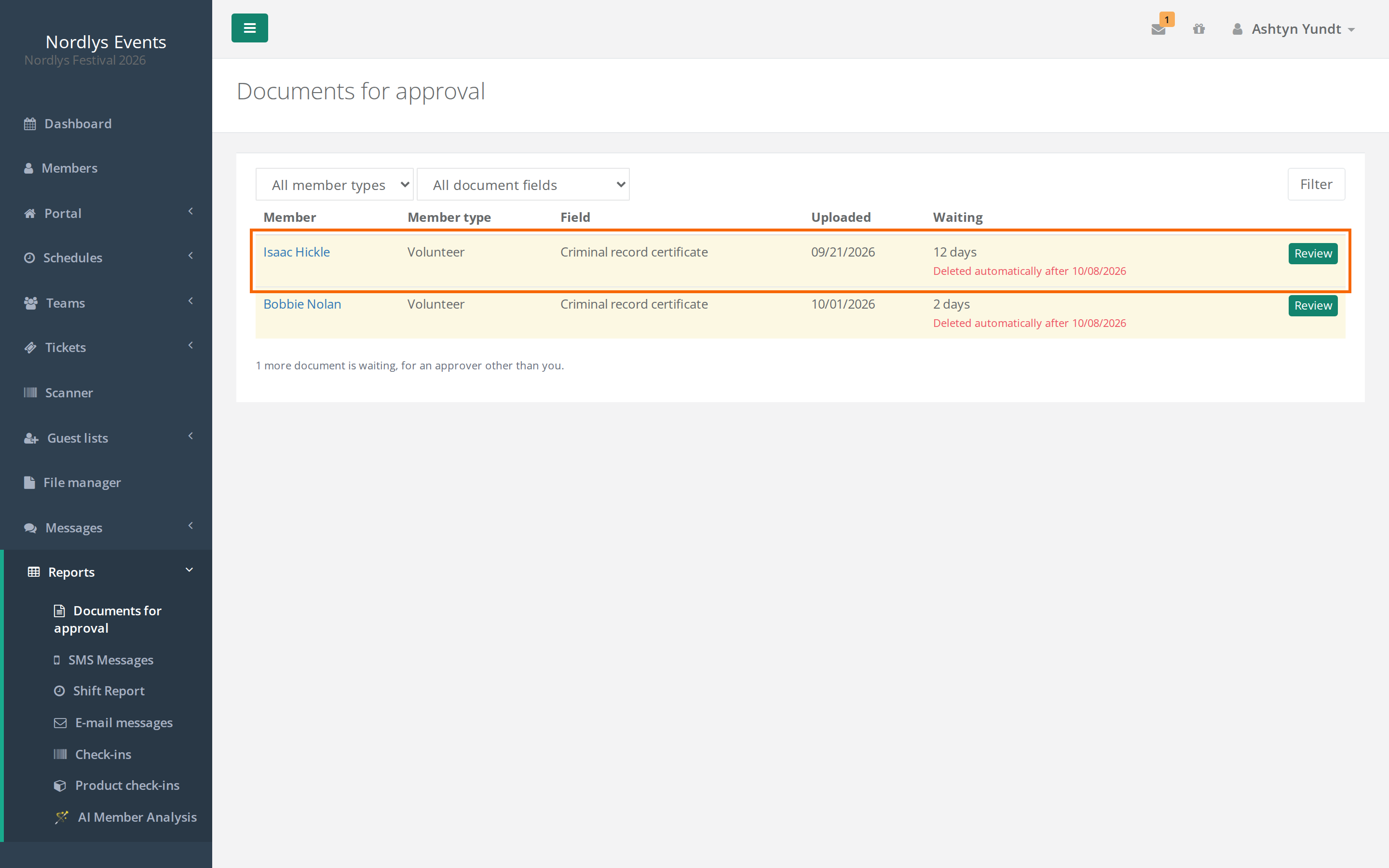Open Bobbie Nolan member link
This screenshot has width=1389, height=868.
coord(302,304)
